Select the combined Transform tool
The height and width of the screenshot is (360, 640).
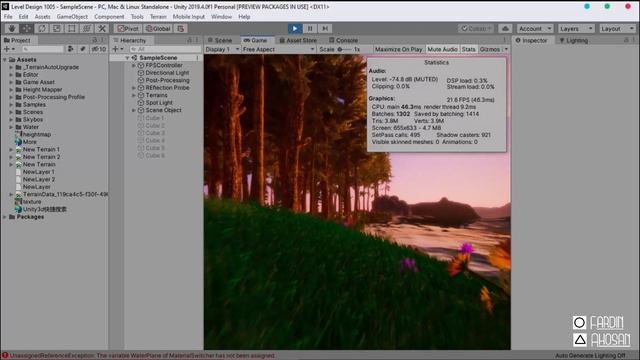point(87,29)
